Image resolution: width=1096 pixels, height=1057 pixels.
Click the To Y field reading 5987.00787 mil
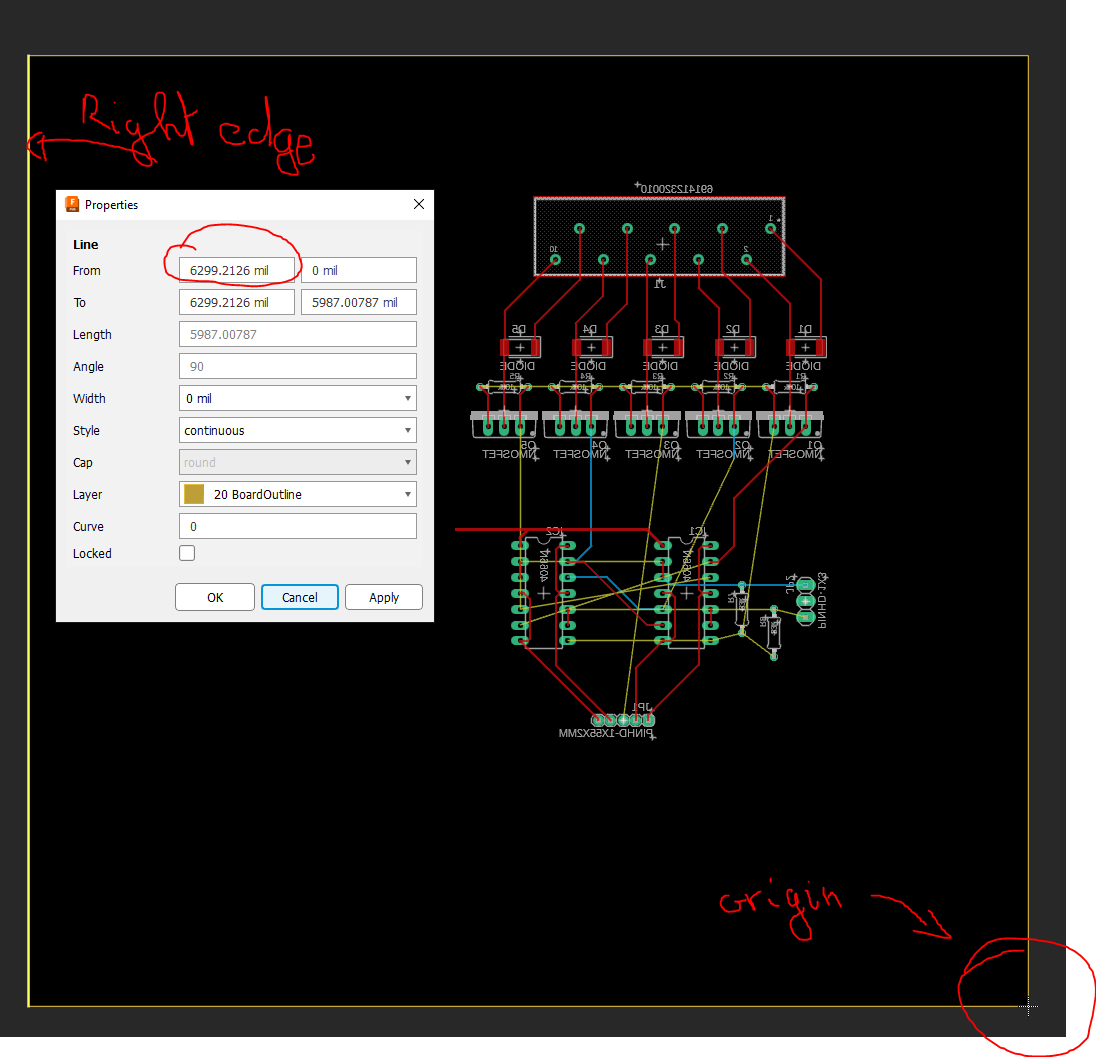click(x=358, y=302)
